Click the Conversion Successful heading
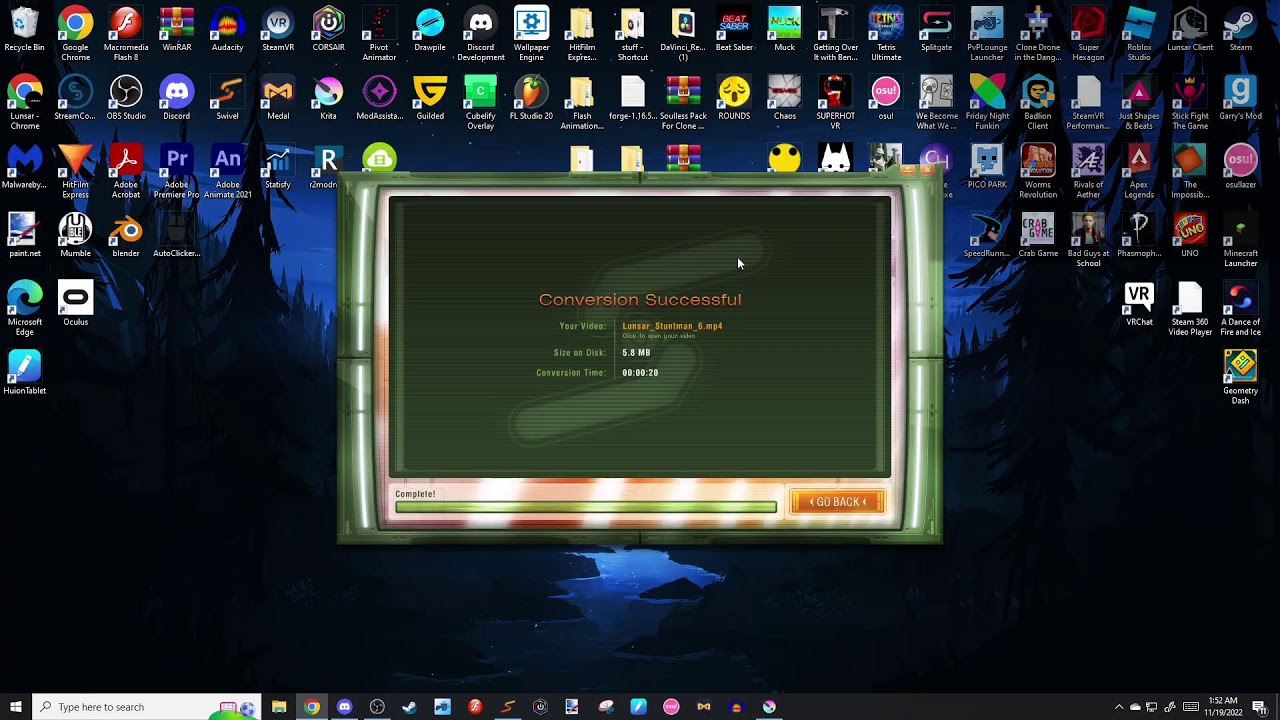 point(640,299)
